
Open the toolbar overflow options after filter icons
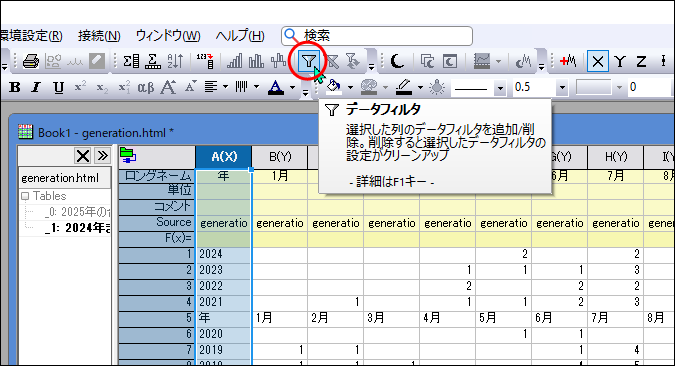(x=371, y=67)
